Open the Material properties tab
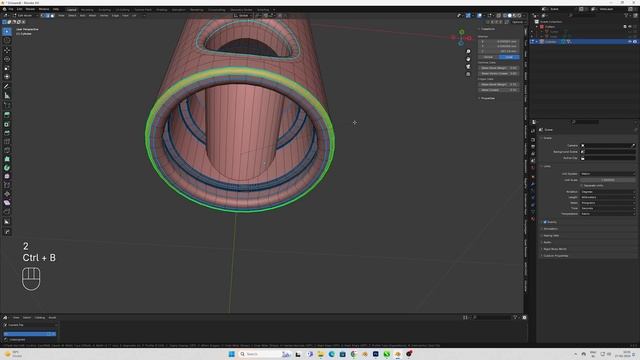The width and height of the screenshot is (640, 360). click(x=533, y=219)
